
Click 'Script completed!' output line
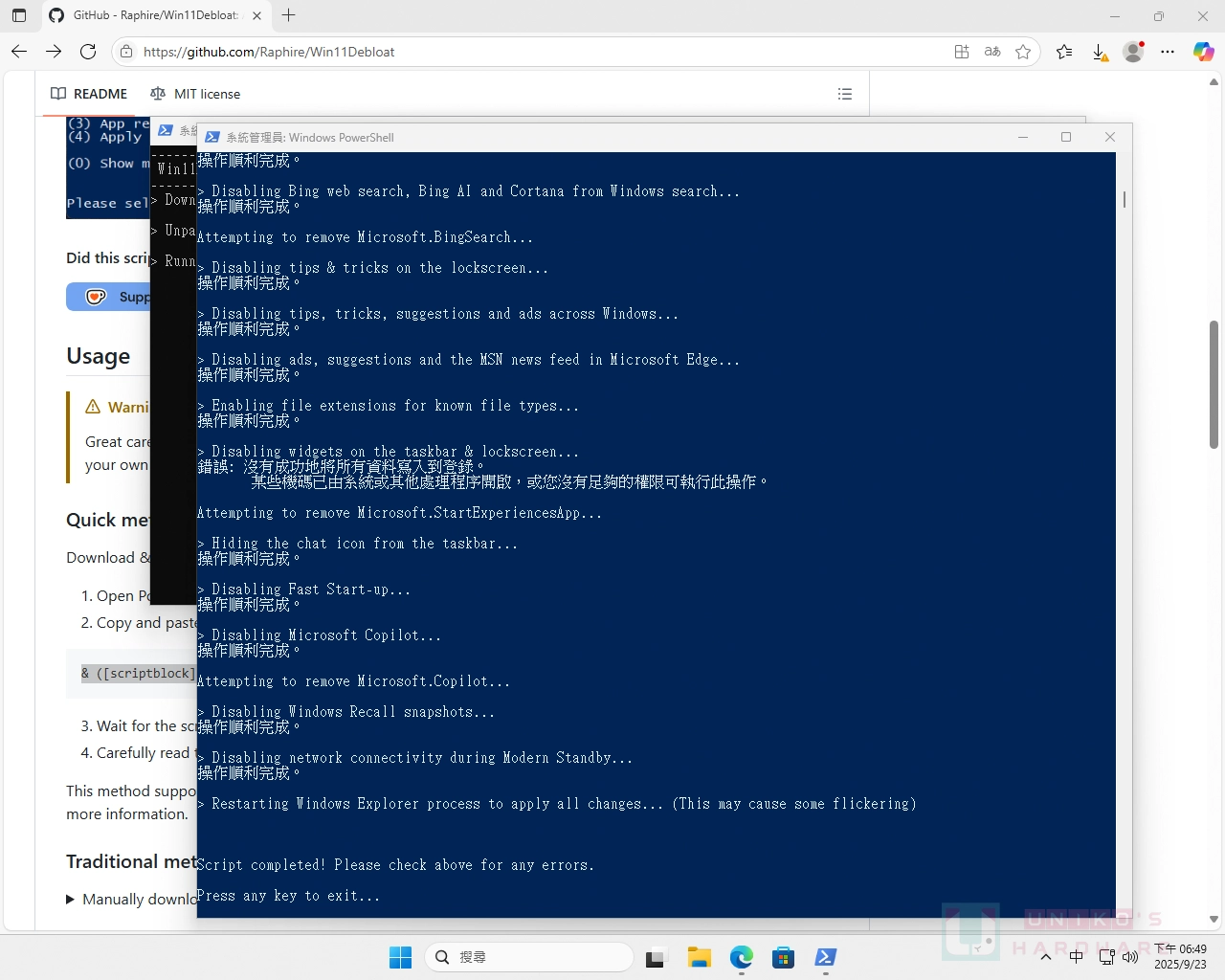395,865
